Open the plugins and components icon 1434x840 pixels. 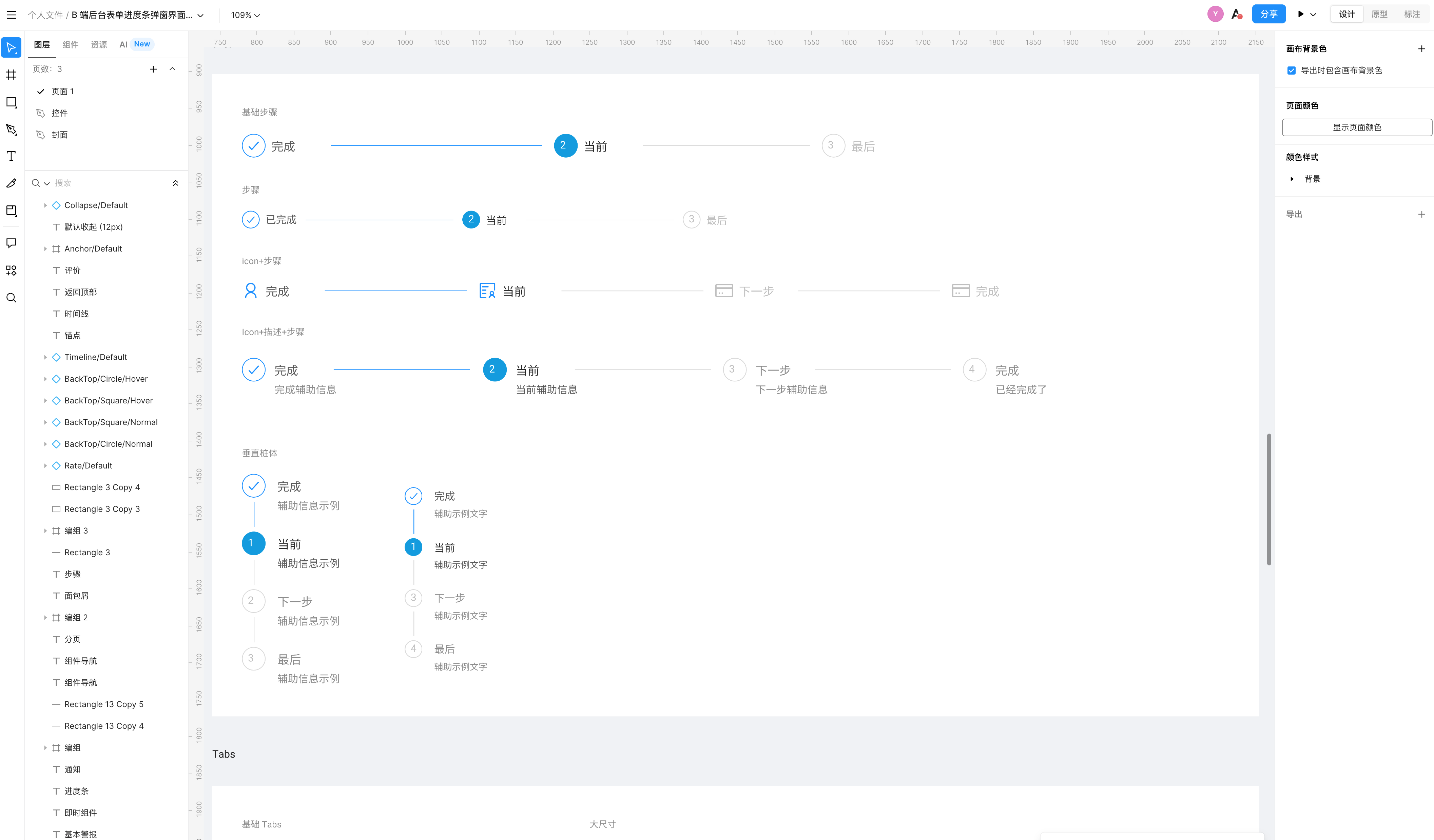coord(12,271)
